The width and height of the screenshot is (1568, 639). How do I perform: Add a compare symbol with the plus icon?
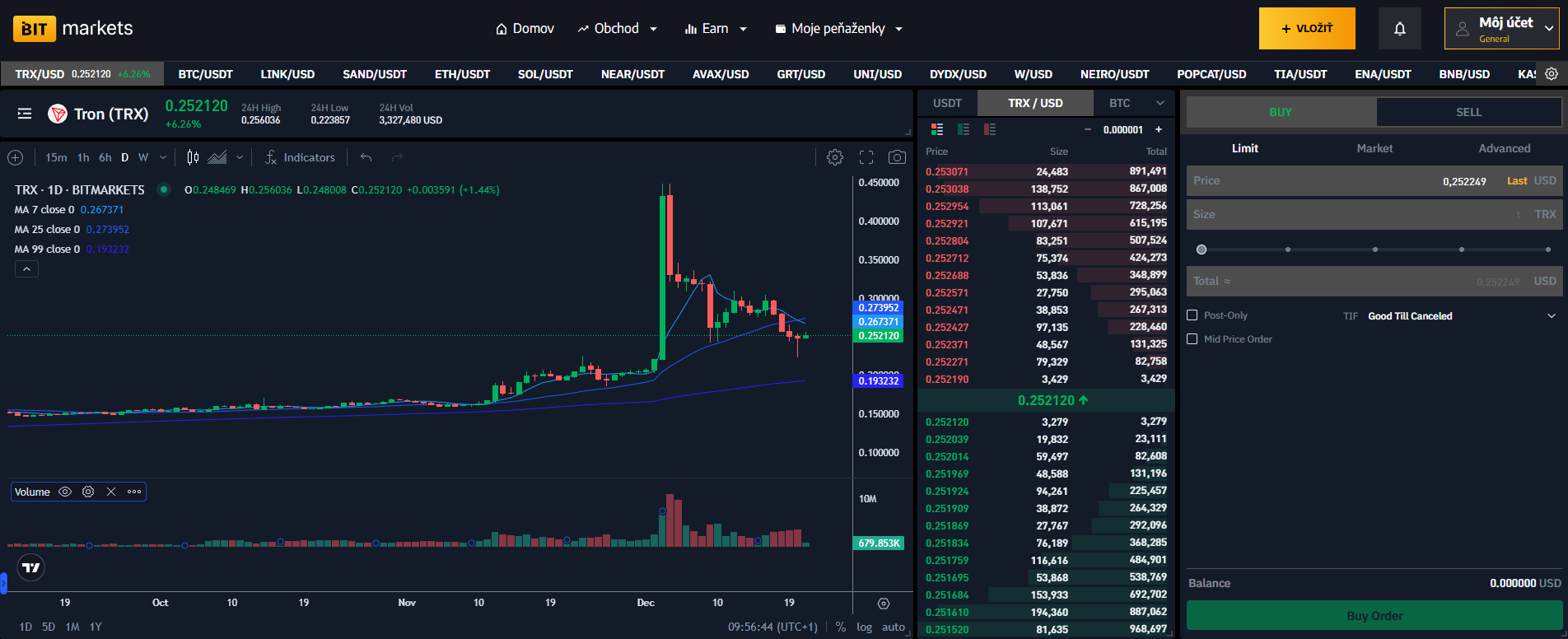[15, 157]
